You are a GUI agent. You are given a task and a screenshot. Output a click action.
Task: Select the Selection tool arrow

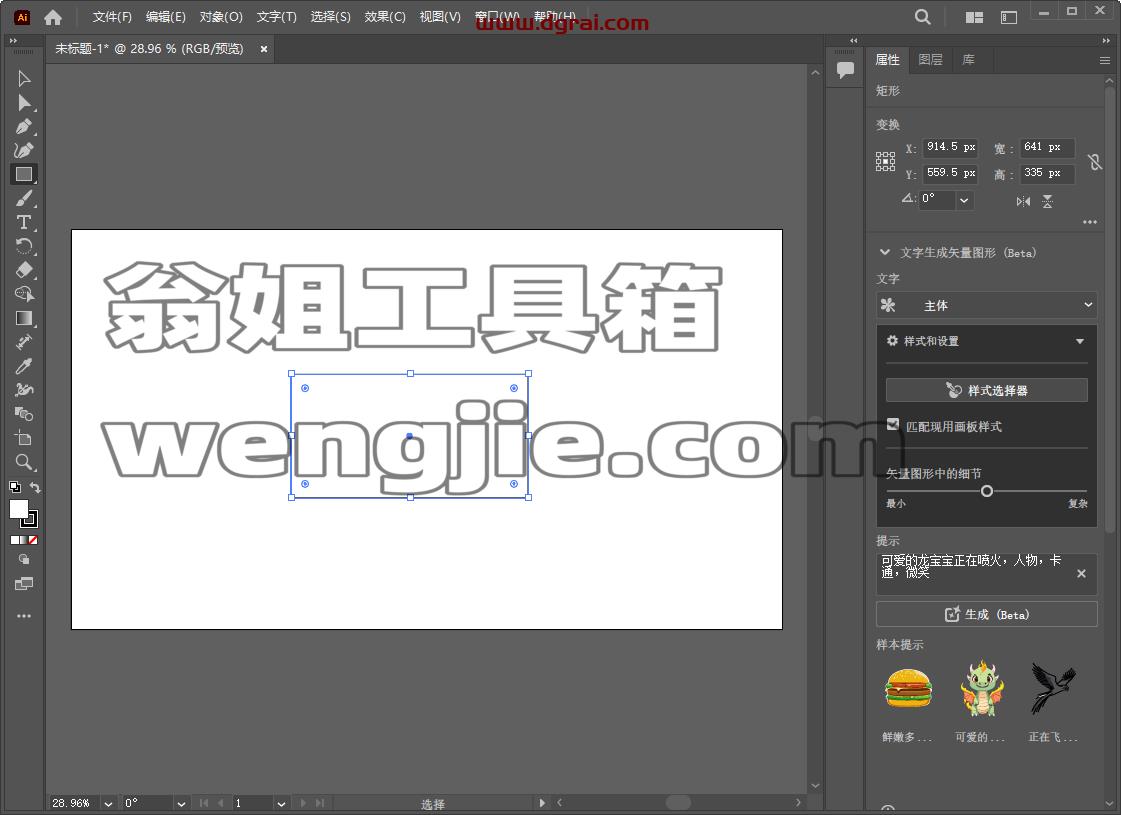point(24,78)
